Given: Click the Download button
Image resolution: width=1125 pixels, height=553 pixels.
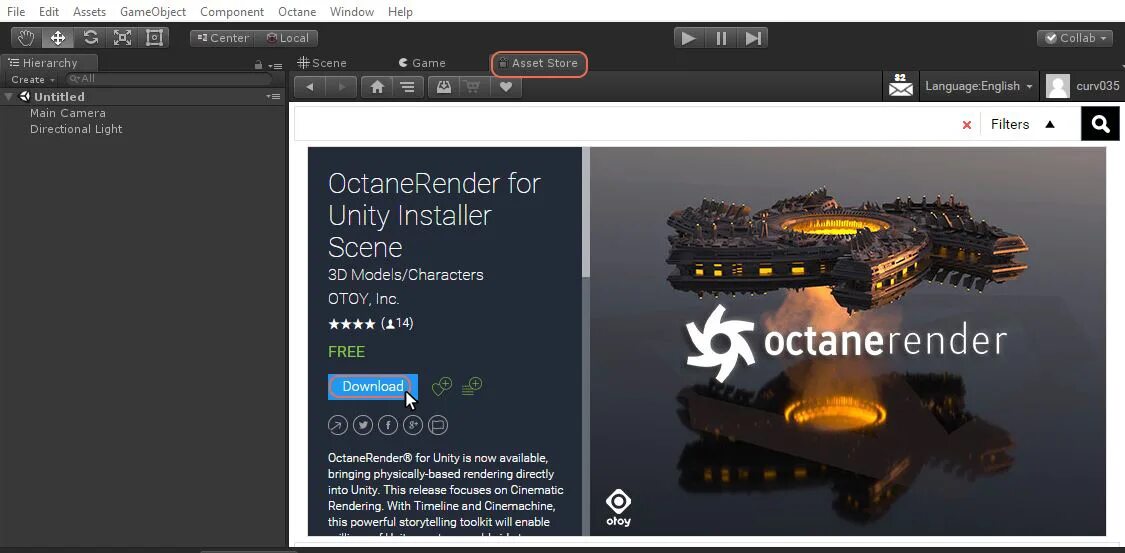Looking at the screenshot, I should [372, 387].
